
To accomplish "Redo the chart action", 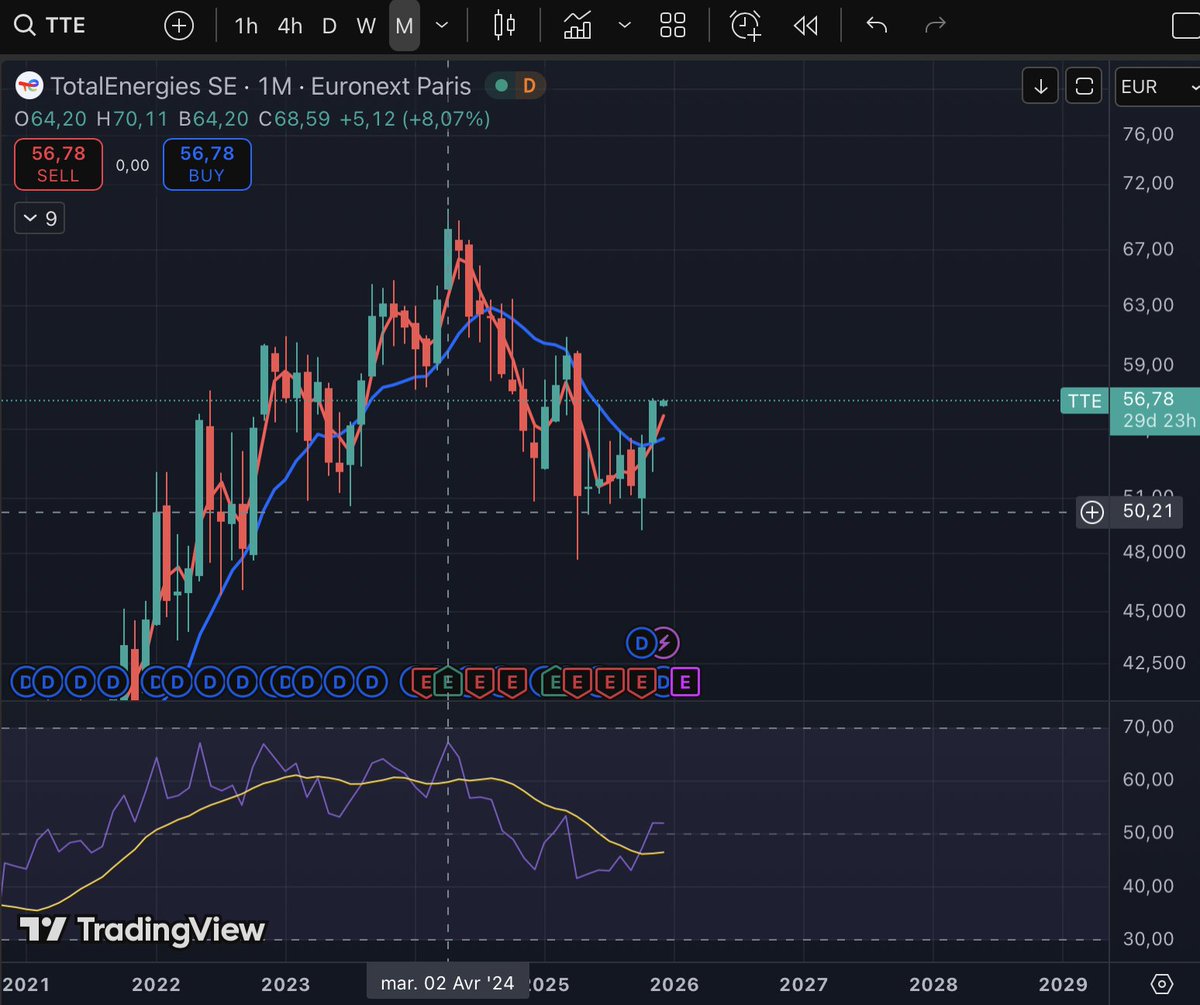I will [x=935, y=26].
